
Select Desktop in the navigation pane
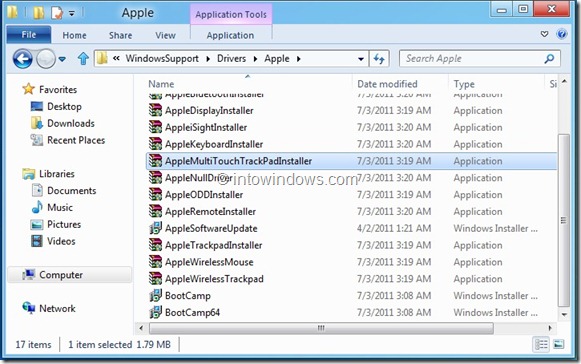pos(64,106)
